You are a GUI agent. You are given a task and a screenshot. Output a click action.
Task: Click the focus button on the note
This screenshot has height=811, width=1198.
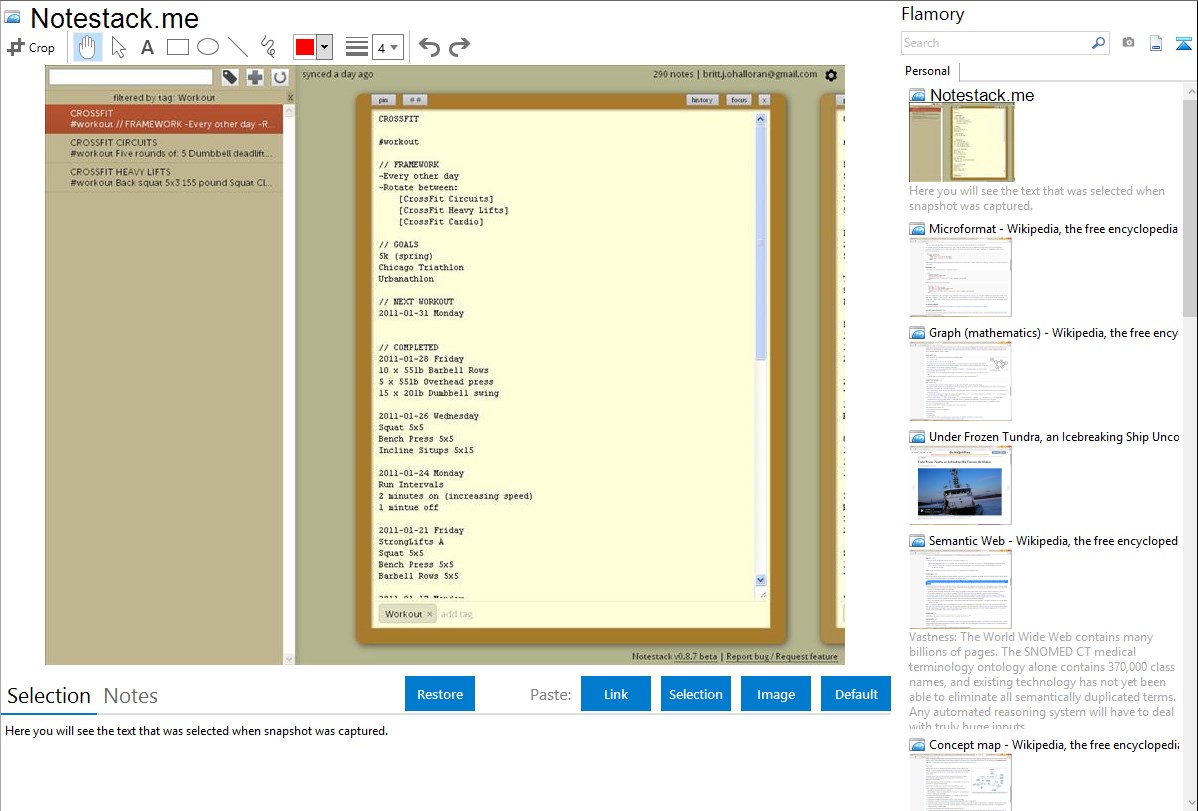click(739, 99)
